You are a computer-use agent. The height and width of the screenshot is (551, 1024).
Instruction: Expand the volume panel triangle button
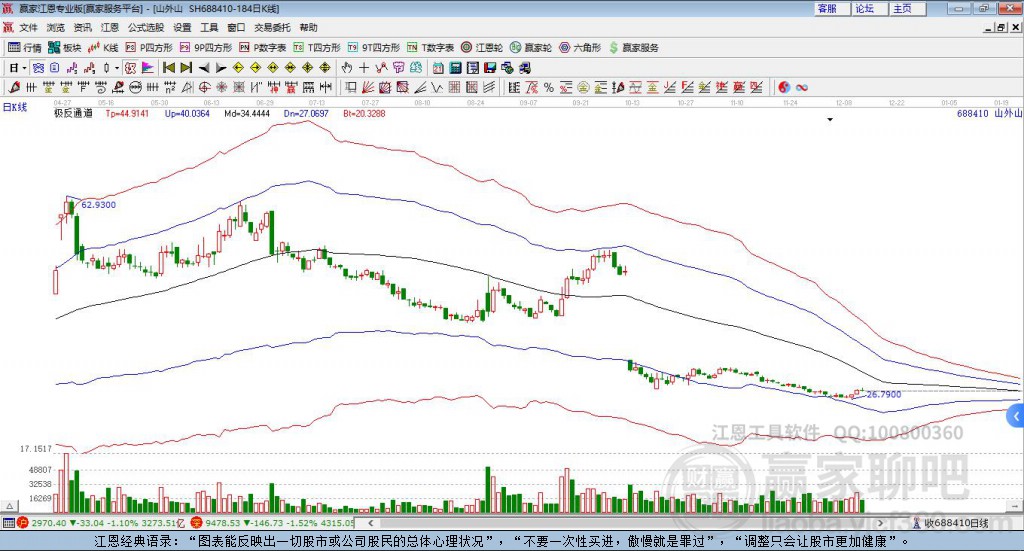pos(9,506)
